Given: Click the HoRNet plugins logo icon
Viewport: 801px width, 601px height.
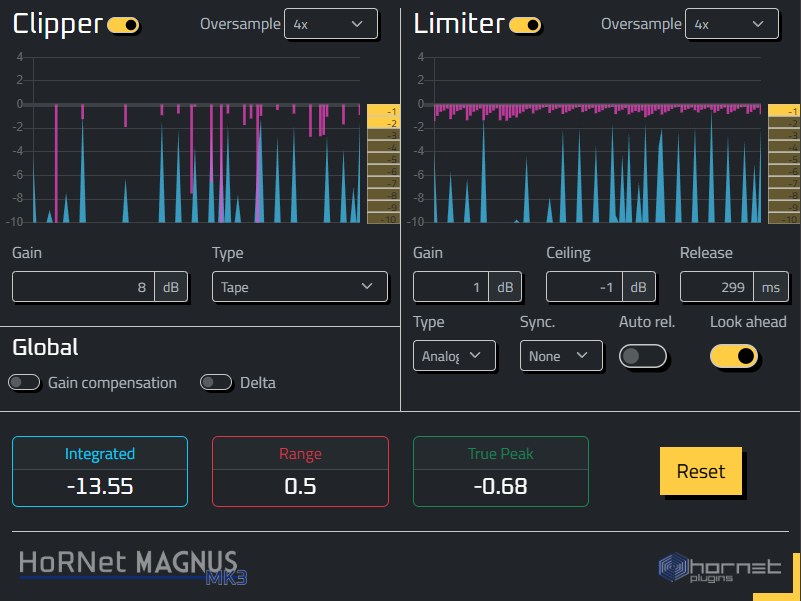Looking at the screenshot, I should coord(719,568).
